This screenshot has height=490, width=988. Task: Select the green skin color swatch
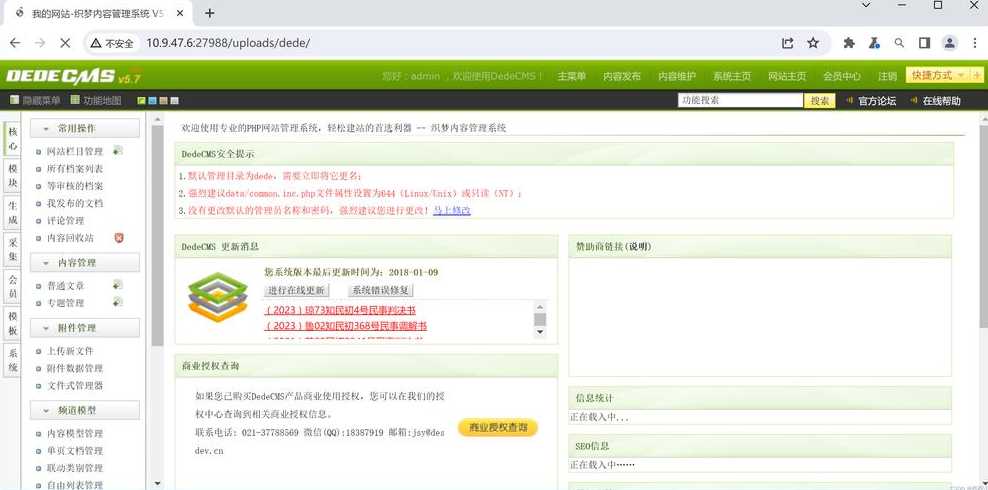142,100
